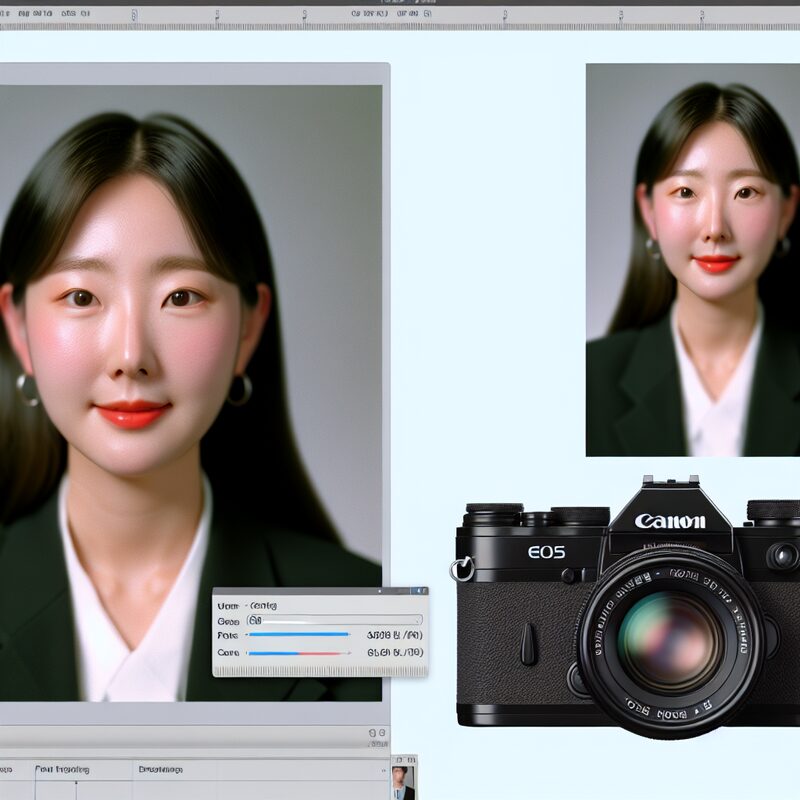
Task: Click the Canon logo on the camera top
Action: pyautogui.click(x=670, y=521)
